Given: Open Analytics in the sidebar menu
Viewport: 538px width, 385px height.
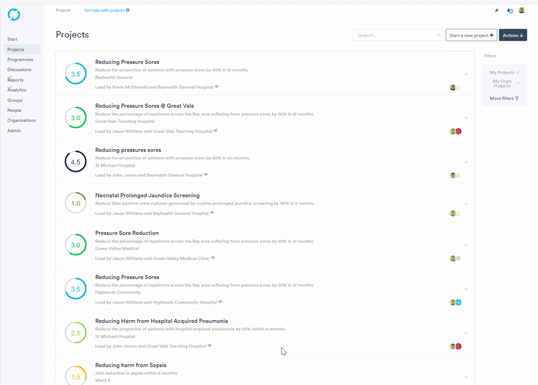Looking at the screenshot, I should (17, 90).
